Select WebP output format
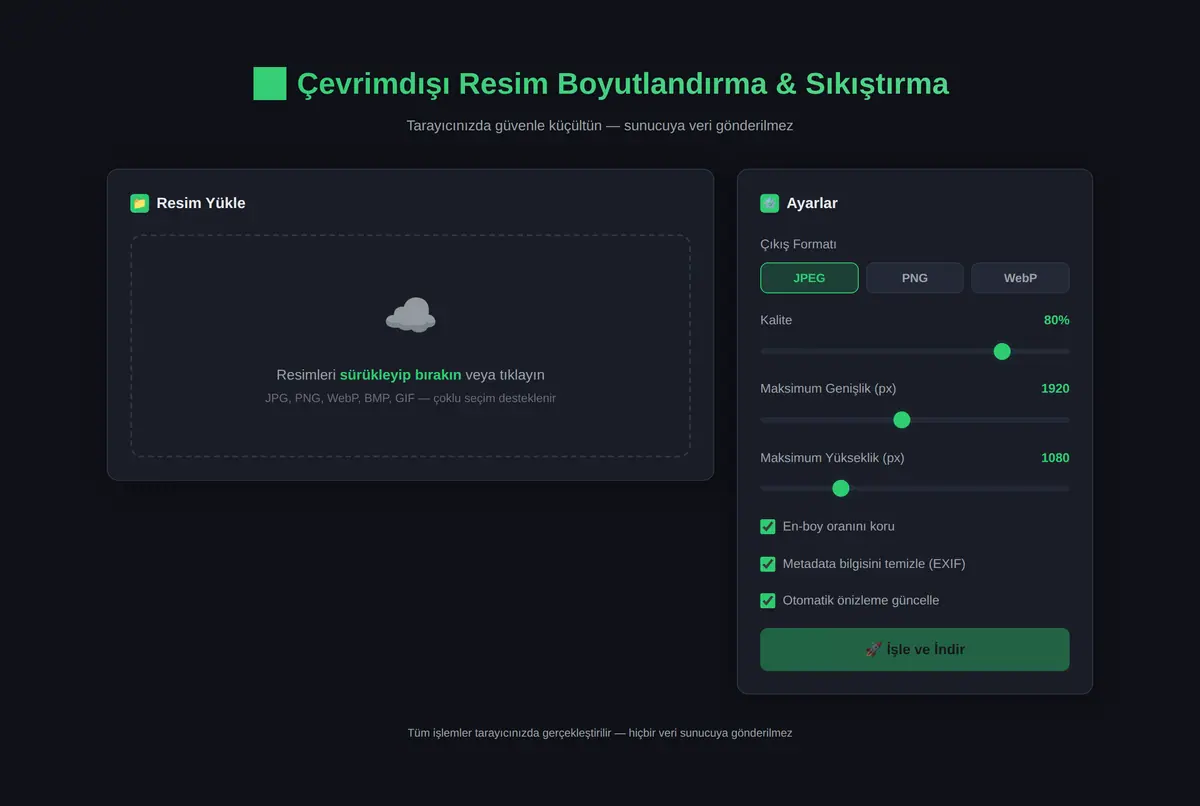This screenshot has height=806, width=1200. 1020,278
